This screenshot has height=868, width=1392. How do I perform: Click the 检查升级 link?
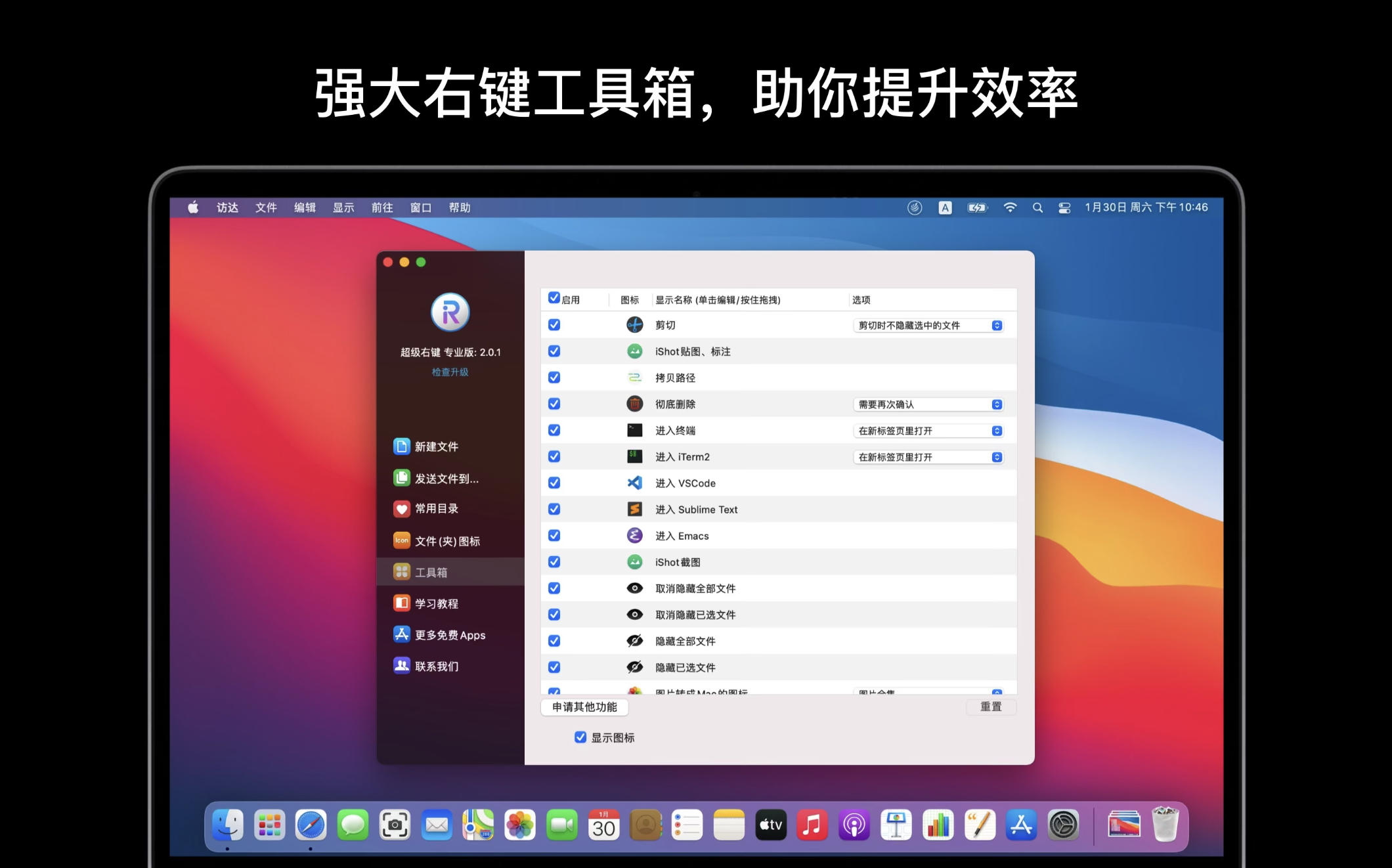tap(450, 372)
